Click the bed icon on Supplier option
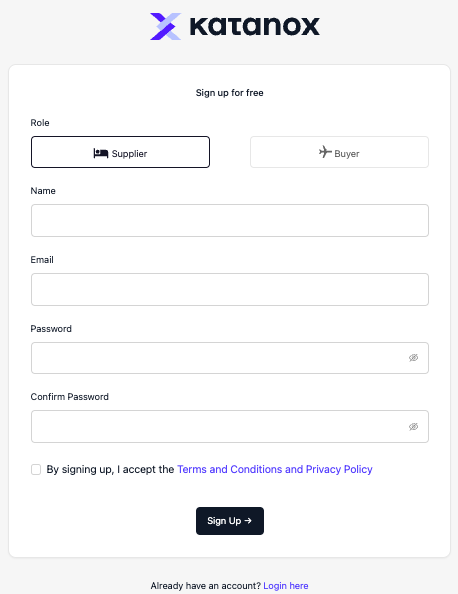 101,153
